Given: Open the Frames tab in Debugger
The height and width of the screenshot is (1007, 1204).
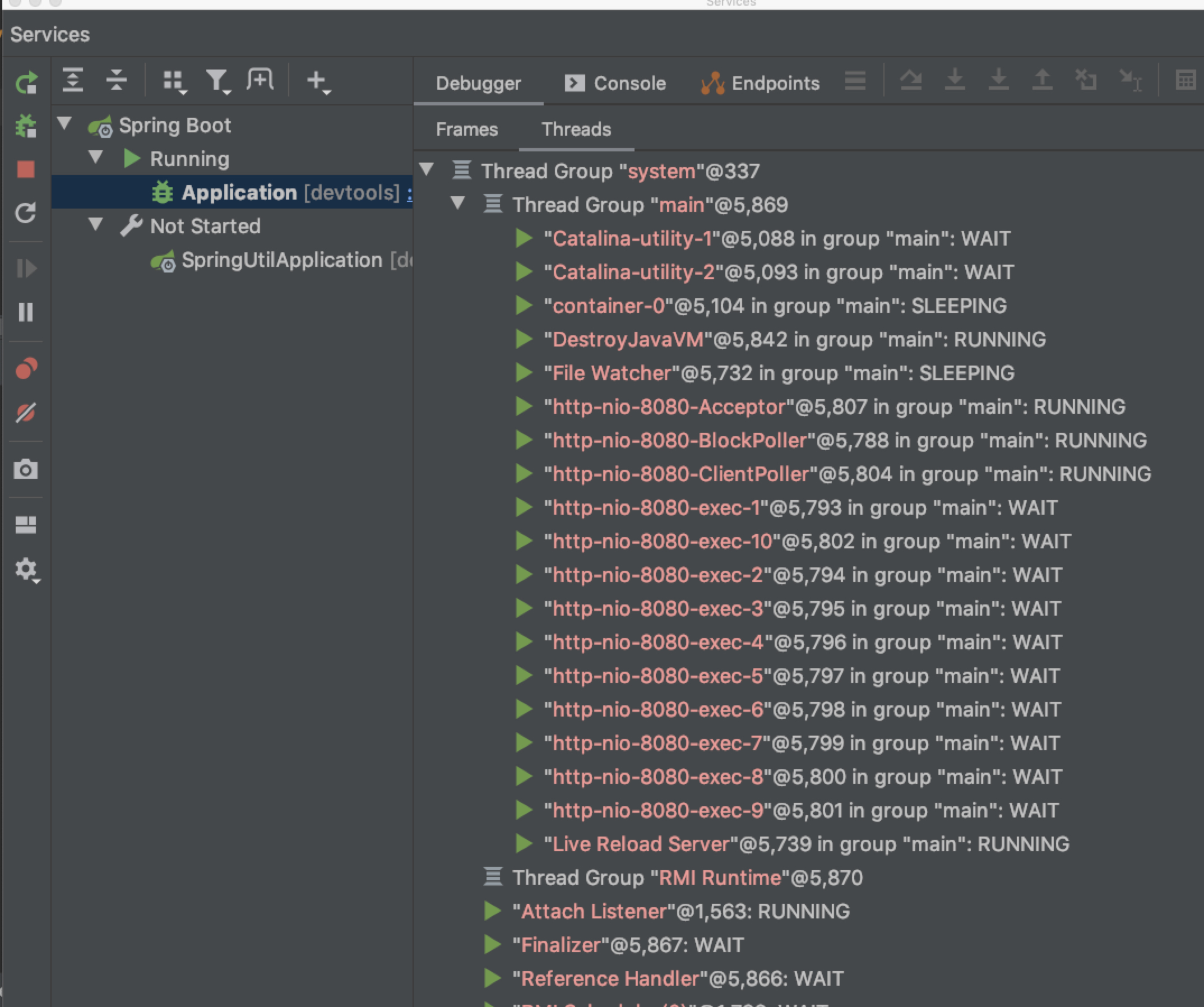Looking at the screenshot, I should pyautogui.click(x=466, y=129).
